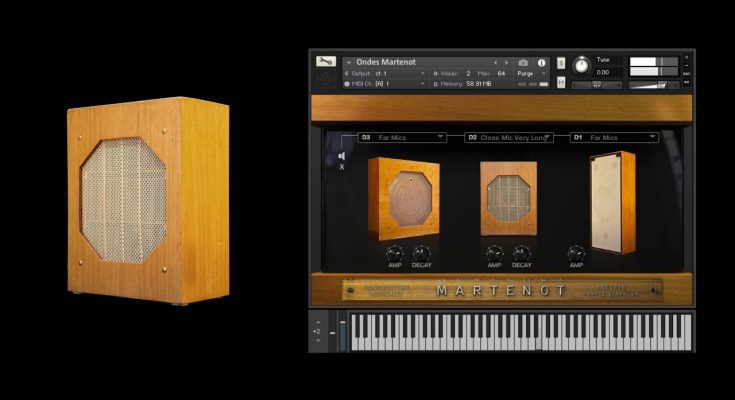
Task: Click the D2 speaker's AMP knob
Action: click(x=494, y=253)
